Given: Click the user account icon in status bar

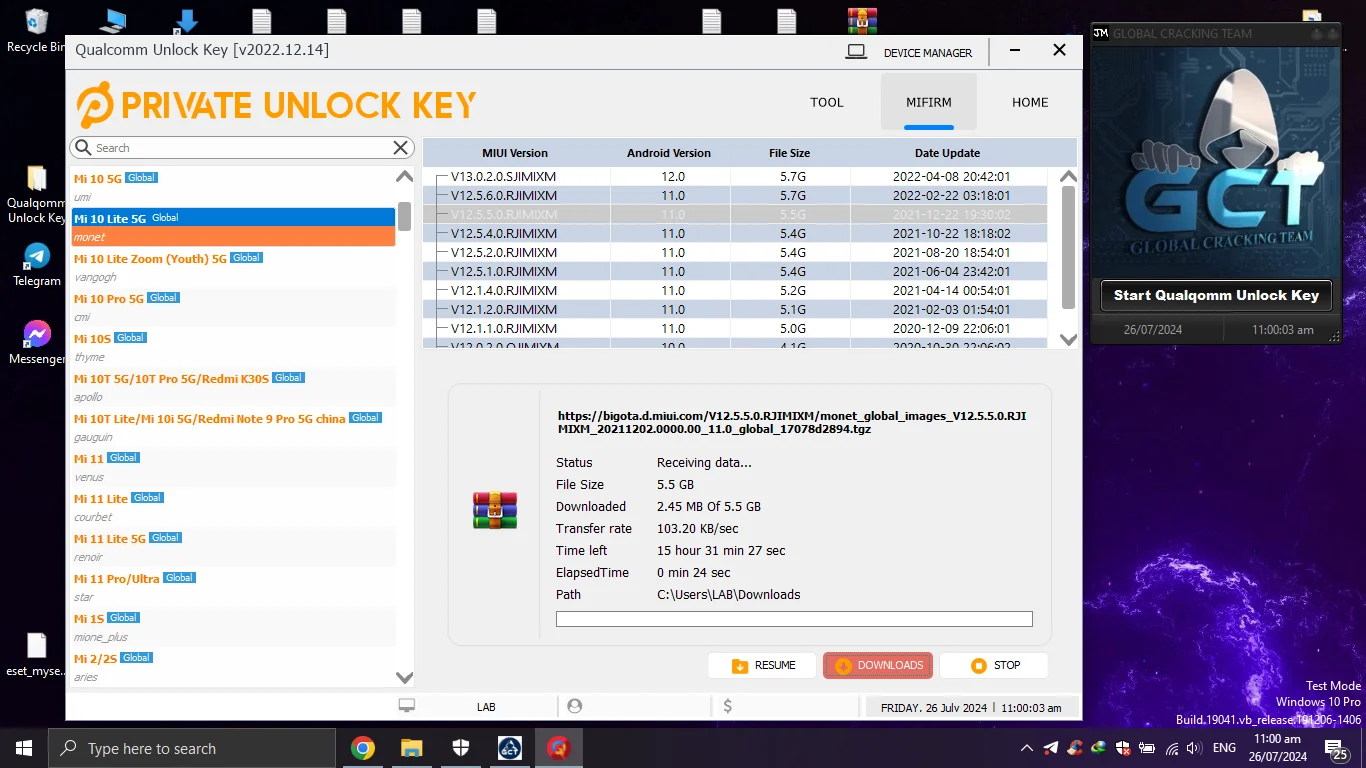Looking at the screenshot, I should click(575, 706).
